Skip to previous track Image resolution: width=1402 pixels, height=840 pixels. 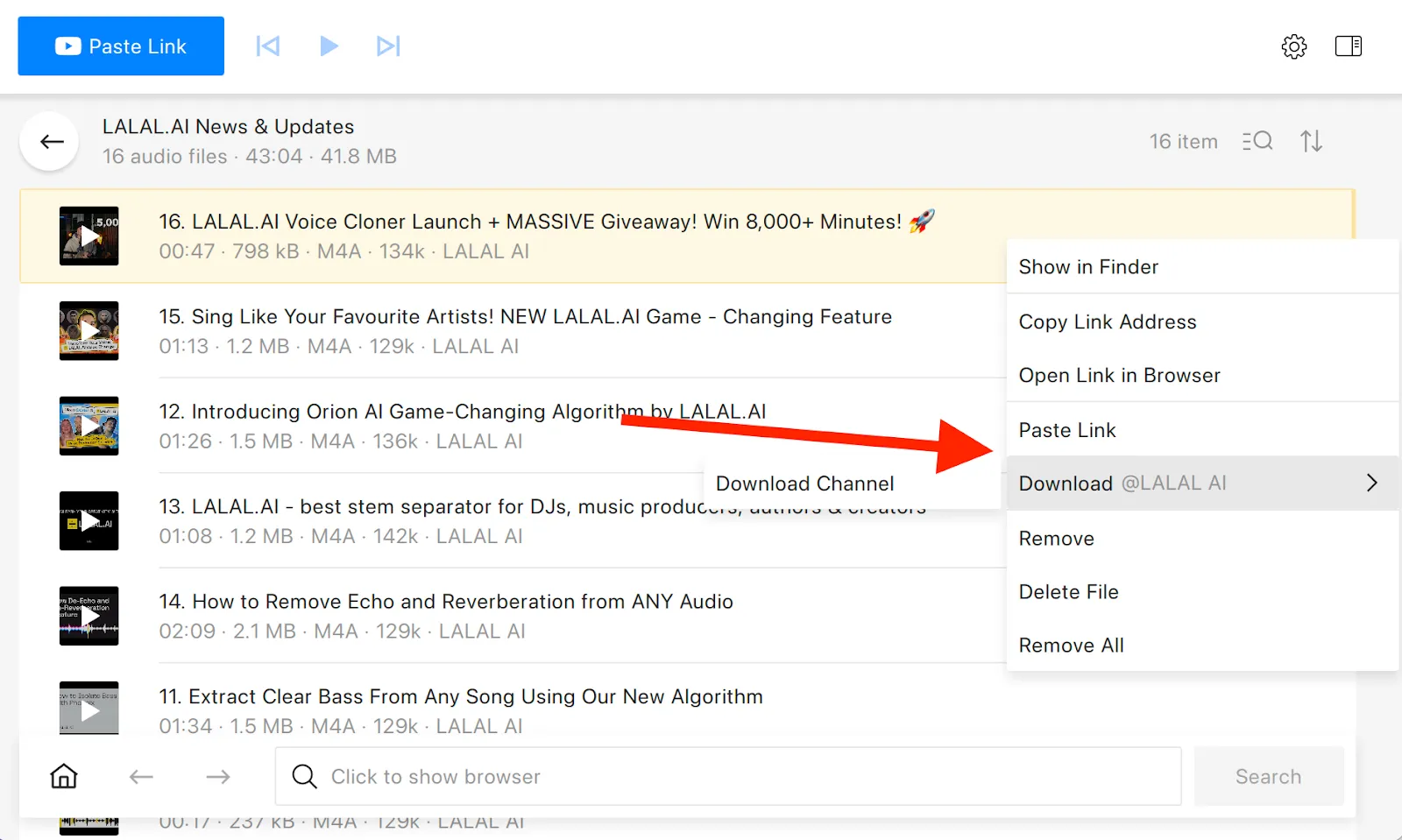pos(267,46)
